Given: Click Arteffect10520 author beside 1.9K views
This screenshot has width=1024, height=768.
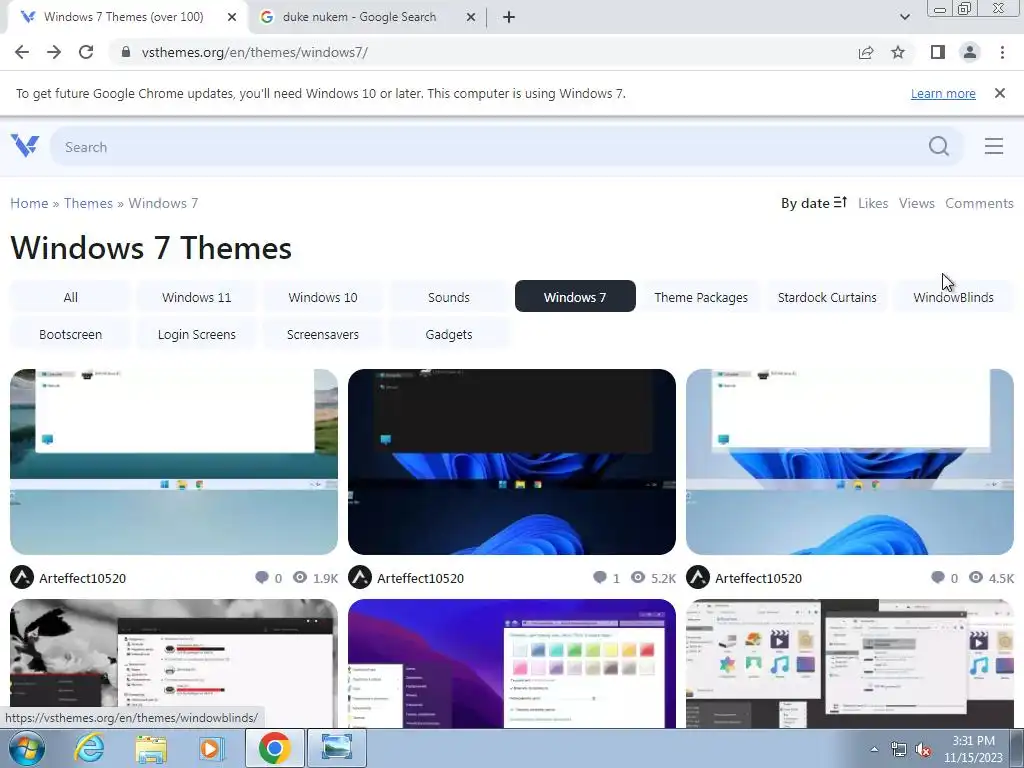Looking at the screenshot, I should 82,578.
